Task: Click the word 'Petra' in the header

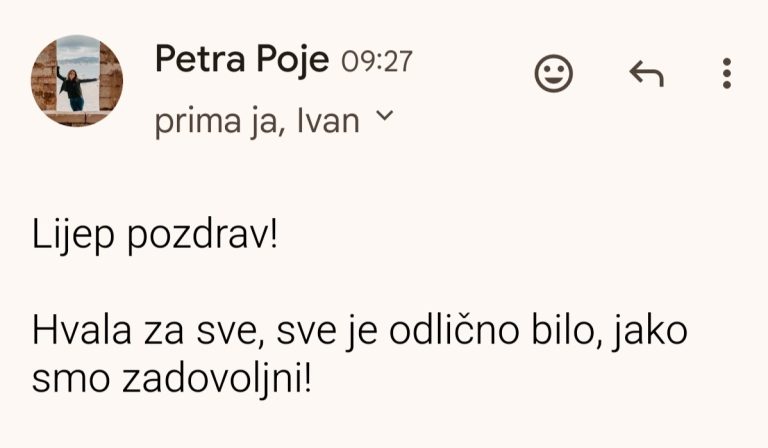Action: [x=200, y=60]
